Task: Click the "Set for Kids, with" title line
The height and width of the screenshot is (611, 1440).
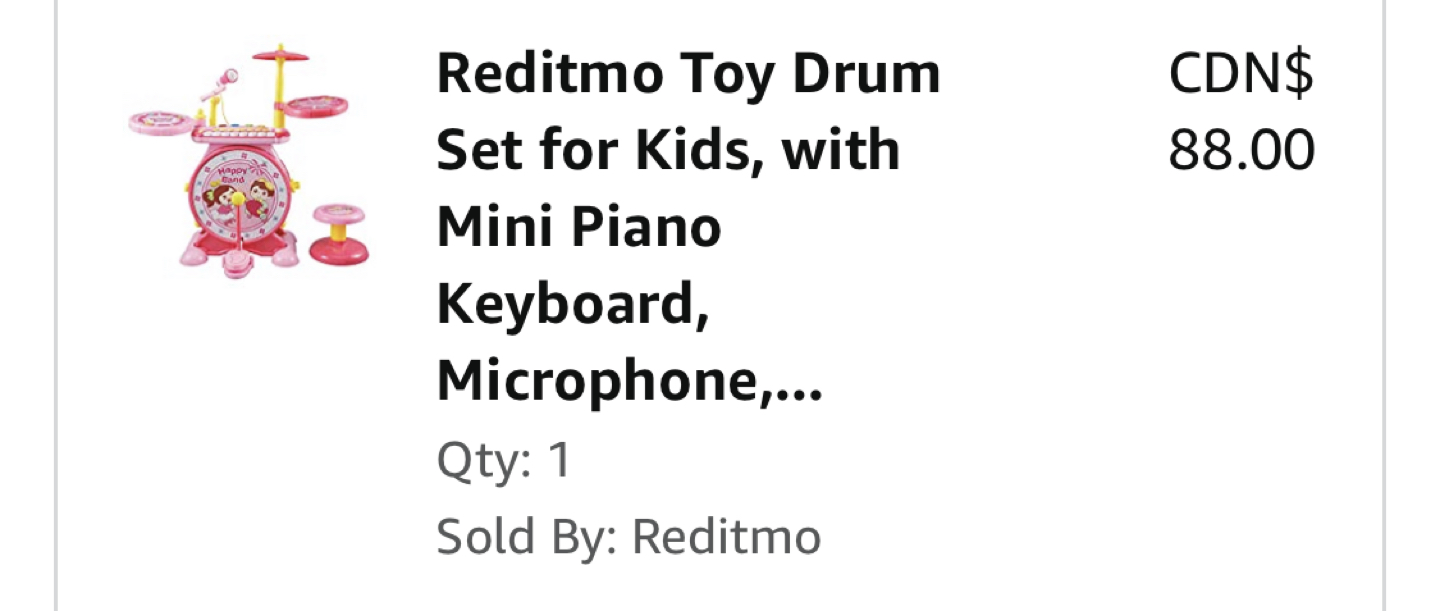Action: 669,150
